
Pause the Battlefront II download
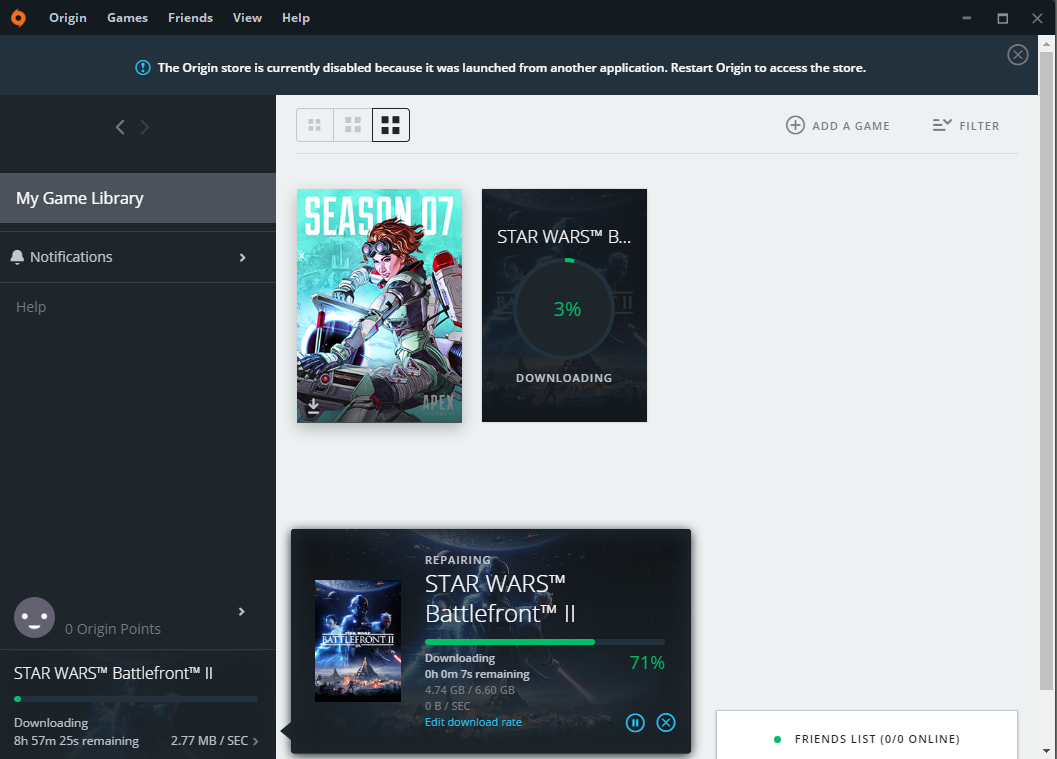635,723
